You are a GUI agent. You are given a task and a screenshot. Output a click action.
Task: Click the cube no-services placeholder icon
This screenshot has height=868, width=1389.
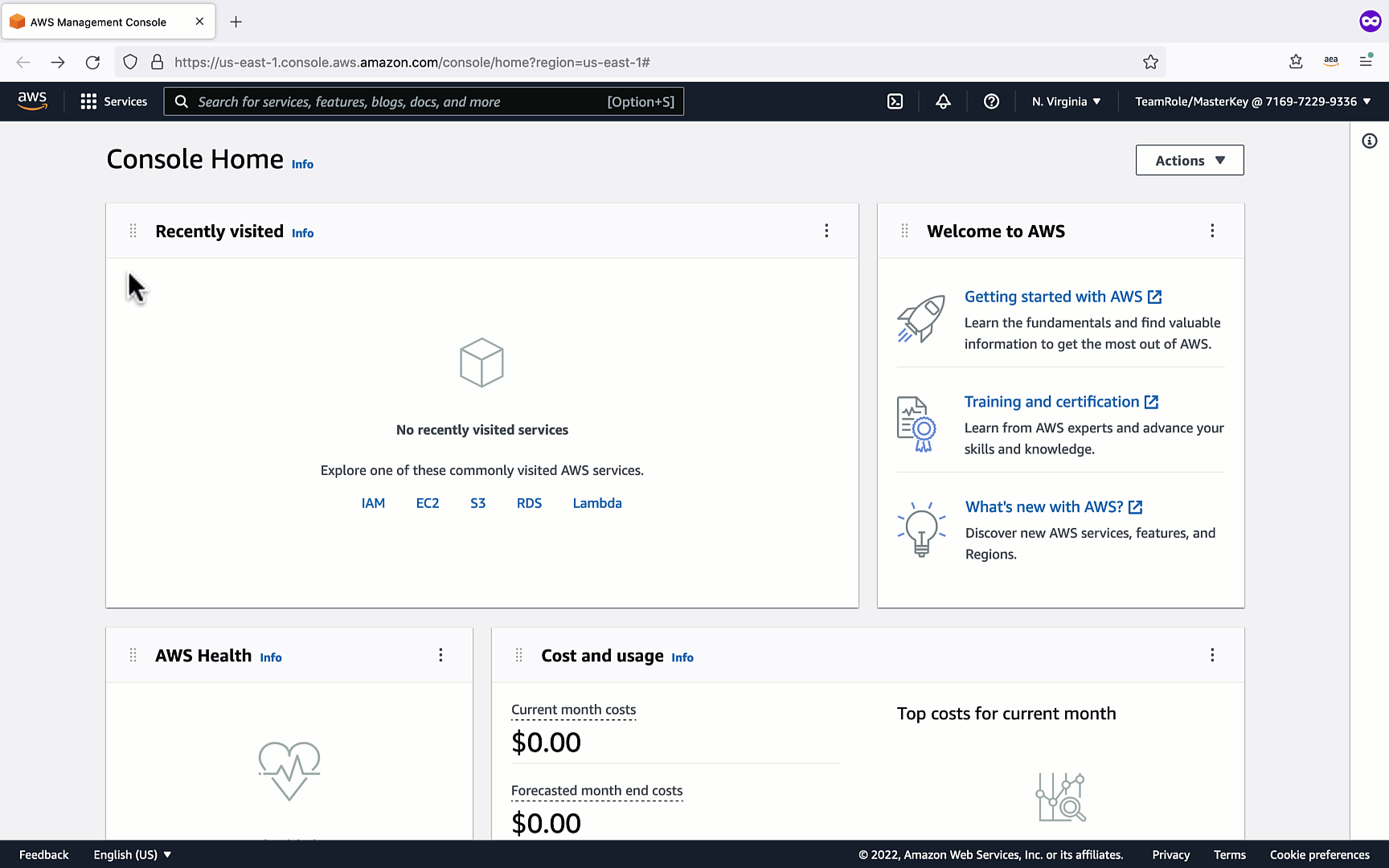point(481,362)
